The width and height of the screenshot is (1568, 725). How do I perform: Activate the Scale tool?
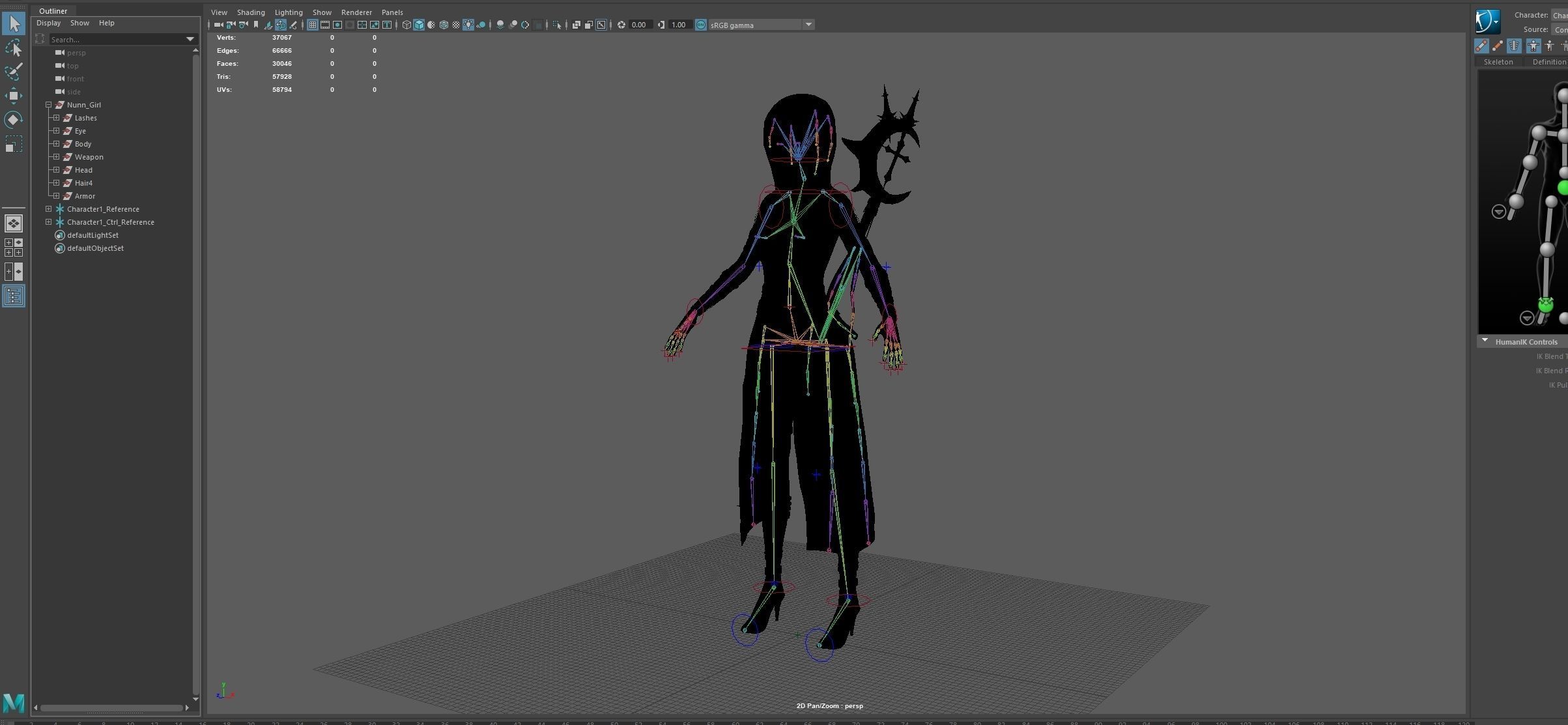pyautogui.click(x=14, y=143)
